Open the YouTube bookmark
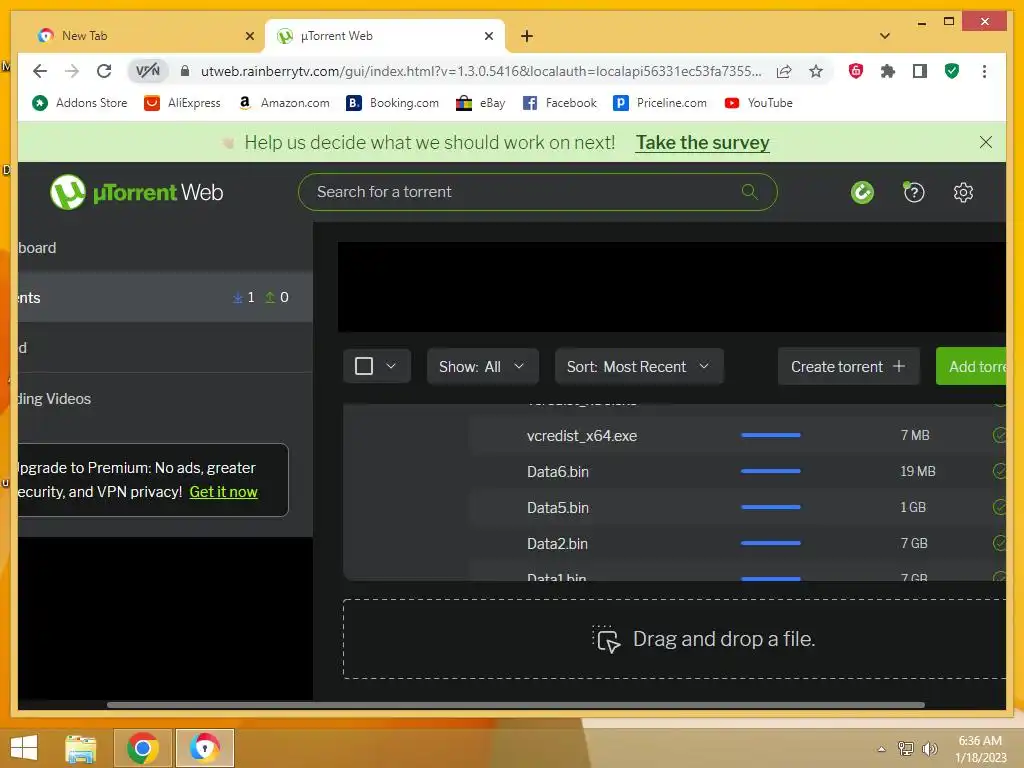Screen dimensions: 1024x768 [759, 103]
